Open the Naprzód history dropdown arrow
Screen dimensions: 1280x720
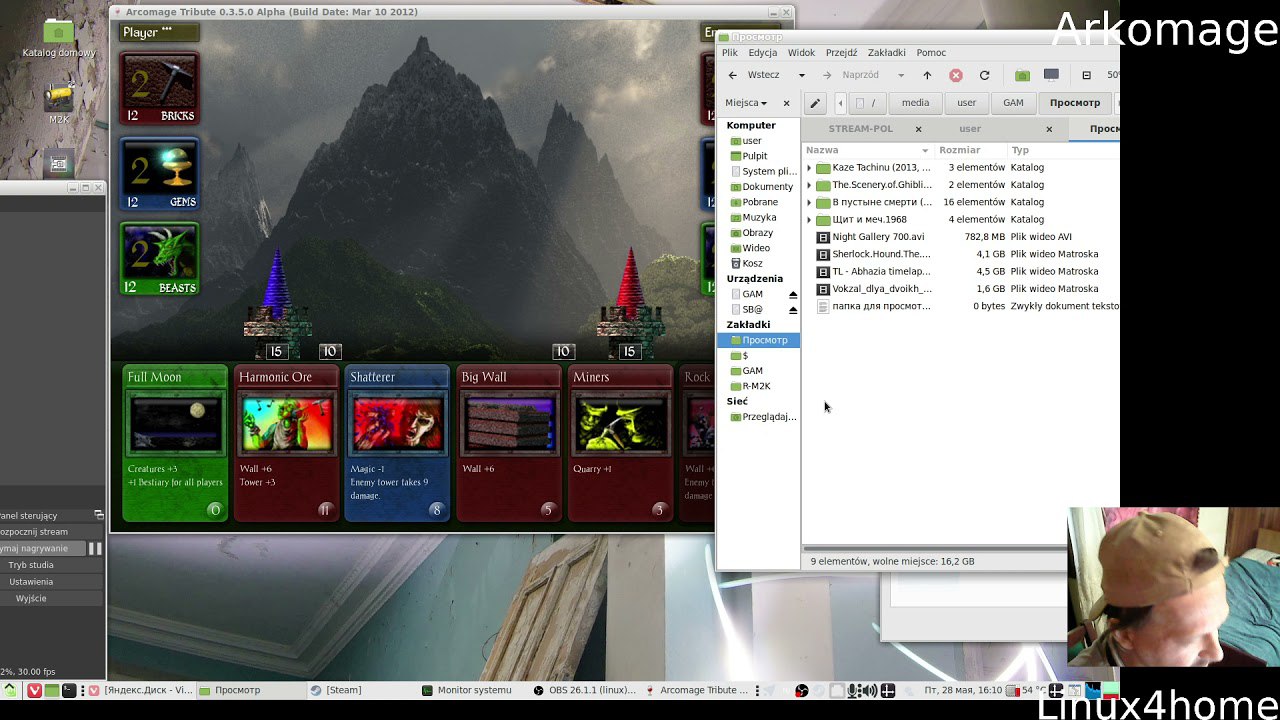point(900,75)
